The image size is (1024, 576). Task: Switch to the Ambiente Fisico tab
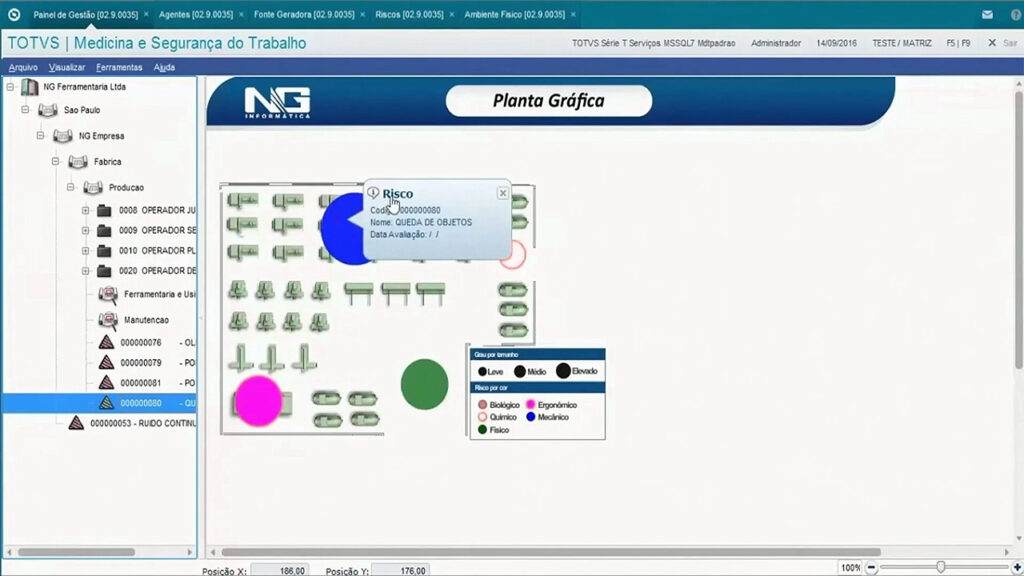click(515, 14)
